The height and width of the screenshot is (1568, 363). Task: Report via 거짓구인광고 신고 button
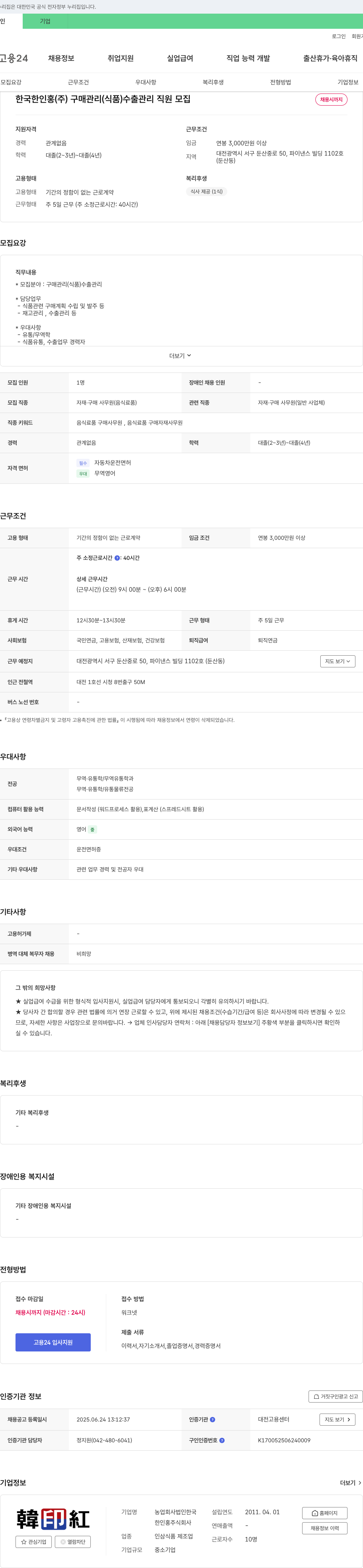click(336, 1397)
